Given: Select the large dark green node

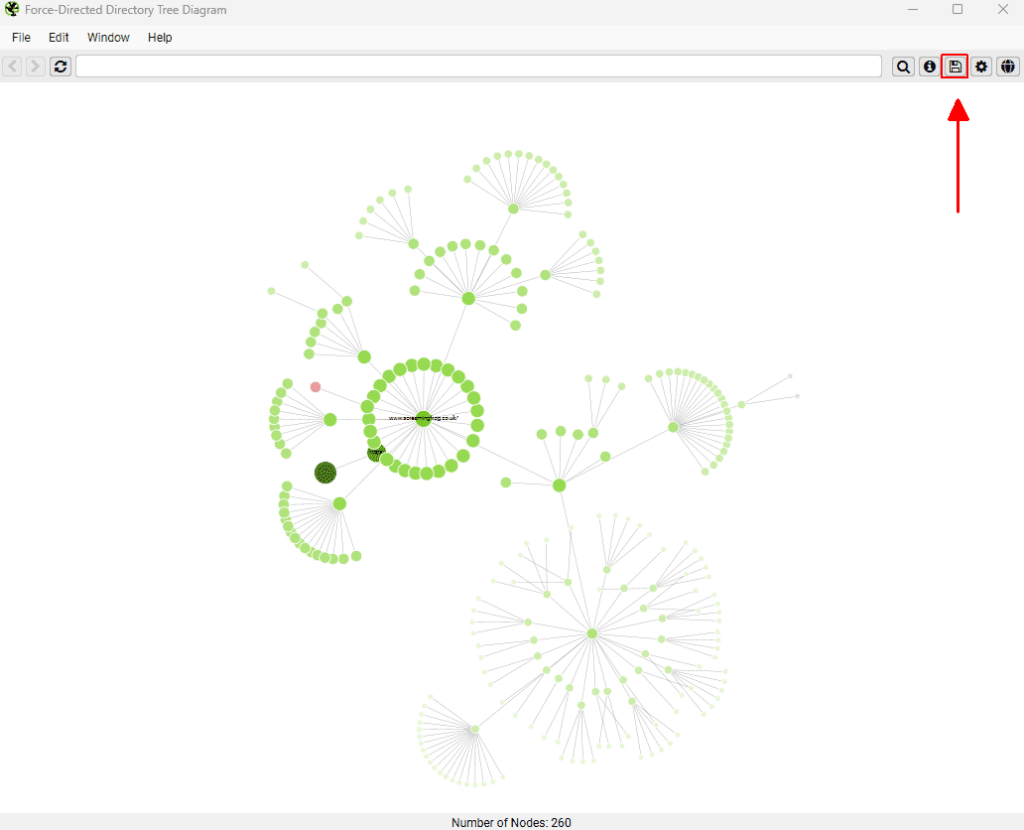Looking at the screenshot, I should pyautogui.click(x=325, y=472).
